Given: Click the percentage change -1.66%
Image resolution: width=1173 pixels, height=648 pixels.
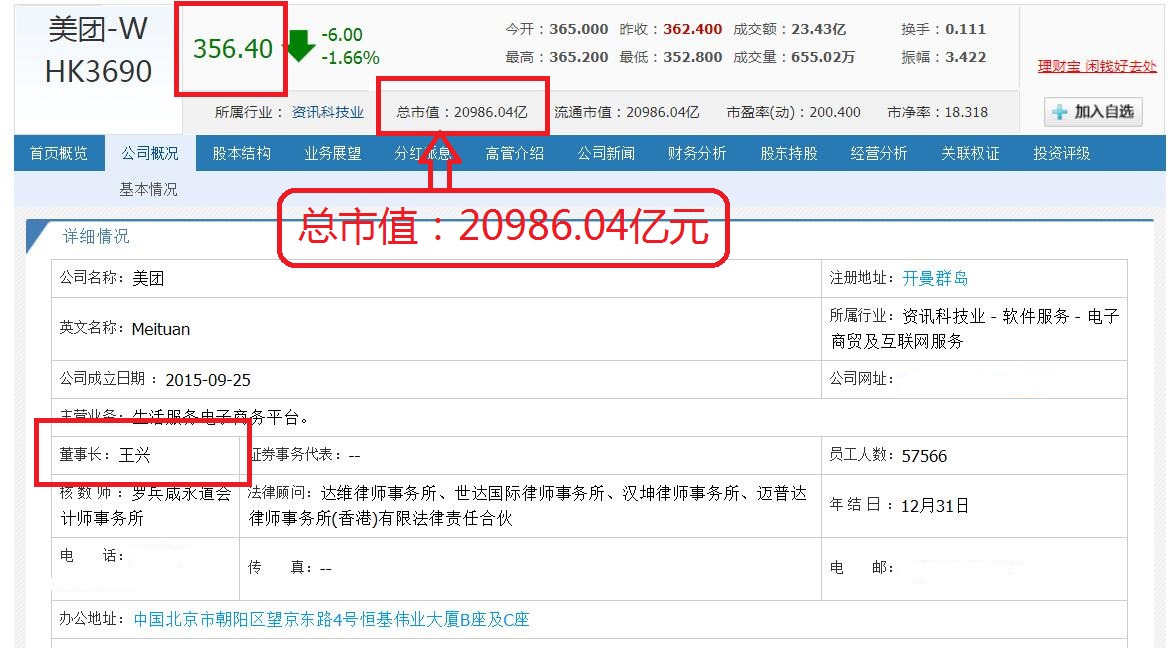Looking at the screenshot, I should click(x=350, y=58).
